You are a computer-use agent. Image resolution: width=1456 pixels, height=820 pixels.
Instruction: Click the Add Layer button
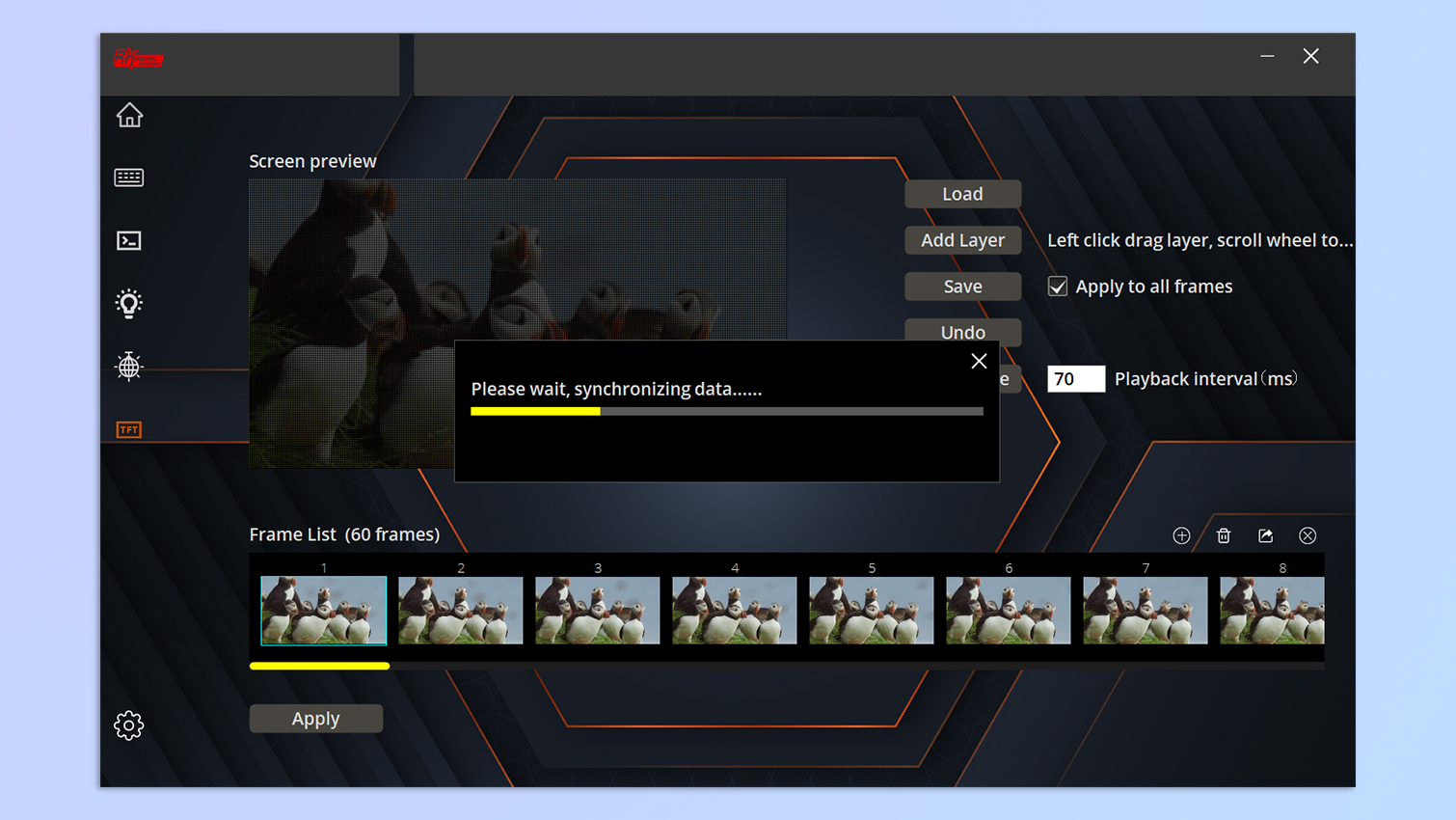[962, 240]
